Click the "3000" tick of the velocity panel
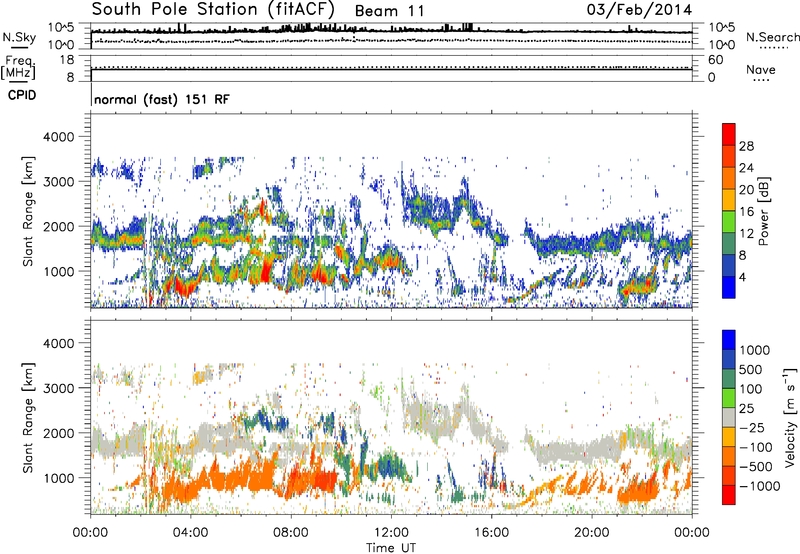 tap(60, 388)
